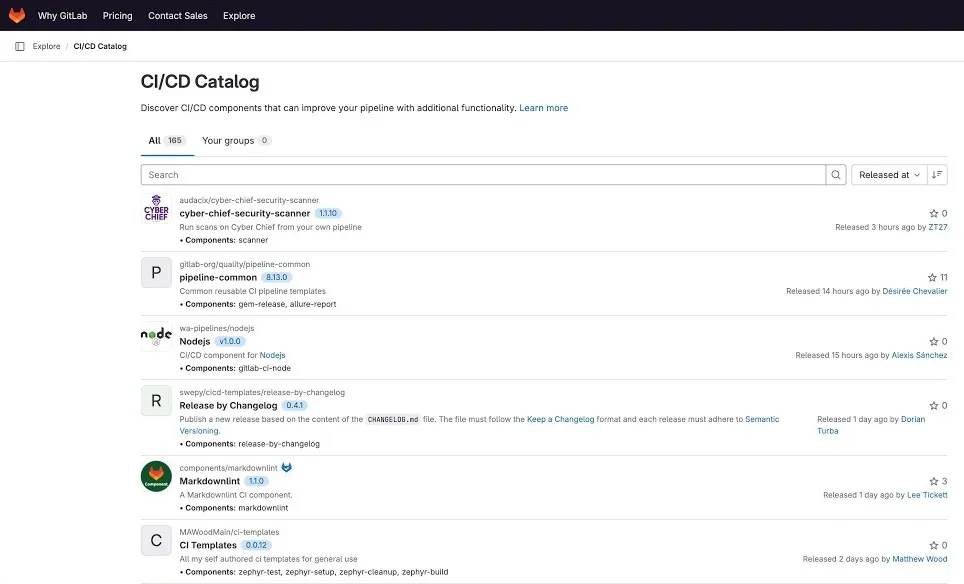Open the cyber-chief-security-scanner title link
The width and height of the screenshot is (964, 584).
click(245, 213)
